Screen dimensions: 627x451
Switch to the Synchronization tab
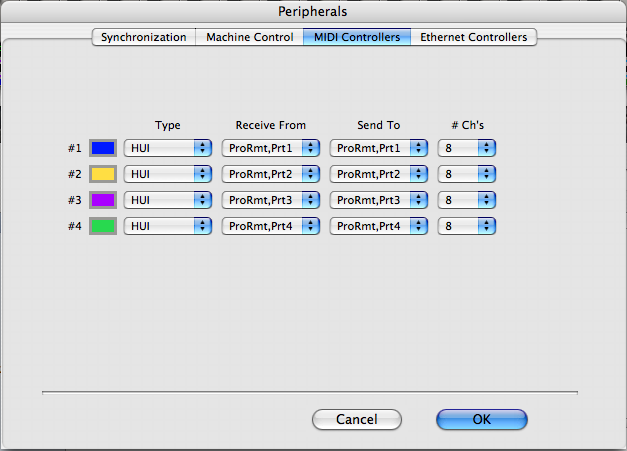pos(143,37)
